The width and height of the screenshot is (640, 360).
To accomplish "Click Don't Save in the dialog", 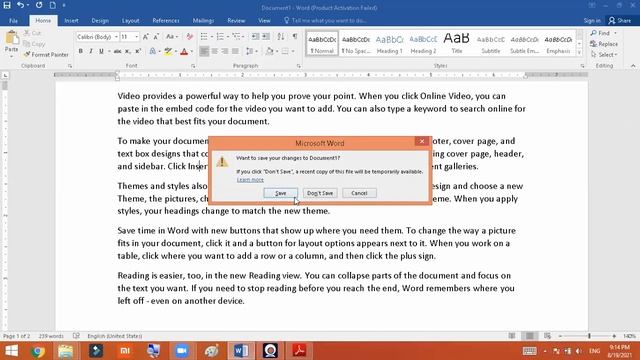I will click(320, 193).
